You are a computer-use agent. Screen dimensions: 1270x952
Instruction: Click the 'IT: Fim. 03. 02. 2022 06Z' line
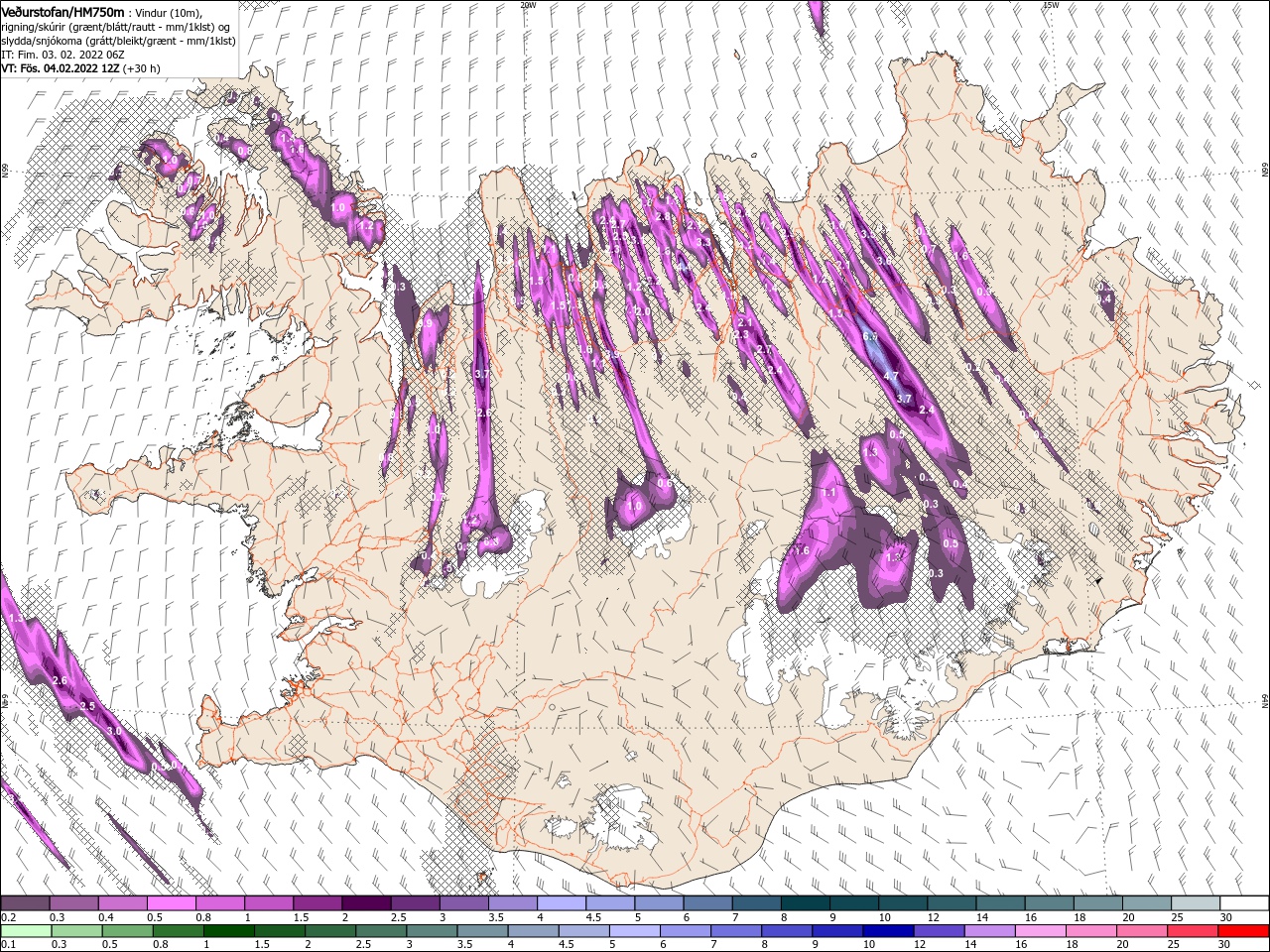(x=63, y=55)
